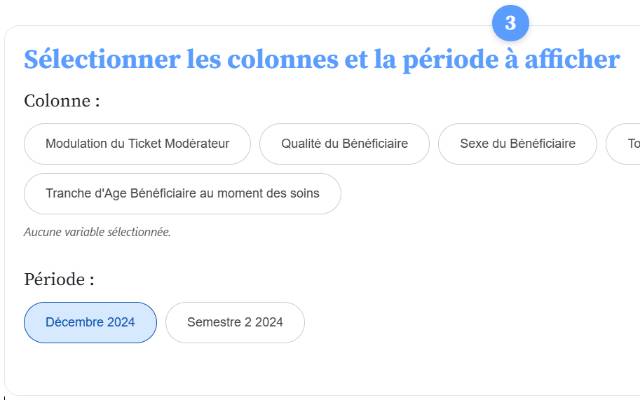This screenshot has width=640, height=400.
Task: Toggle the Qualité du Bénéficiaire column chip
Action: 344,144
